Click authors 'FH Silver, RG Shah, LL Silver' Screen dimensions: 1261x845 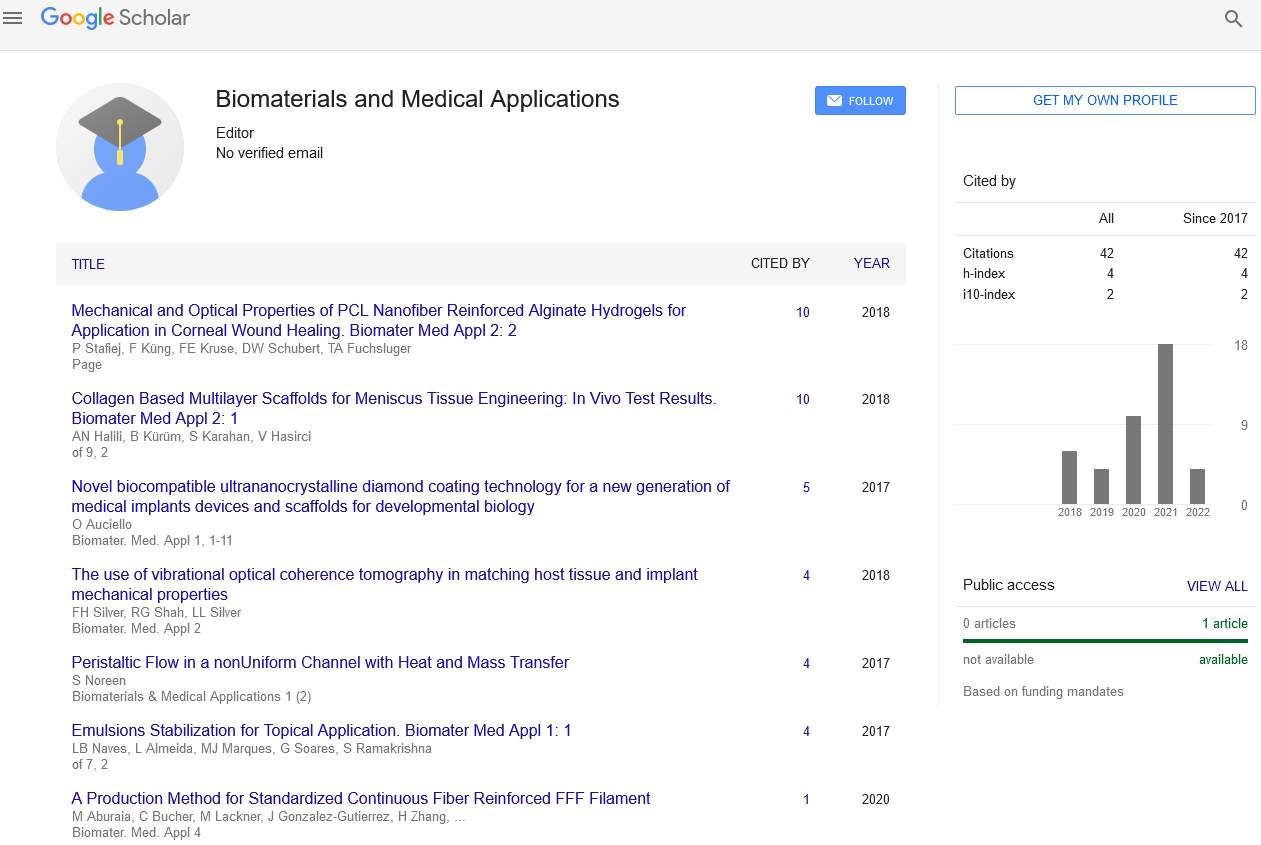[x=157, y=612]
